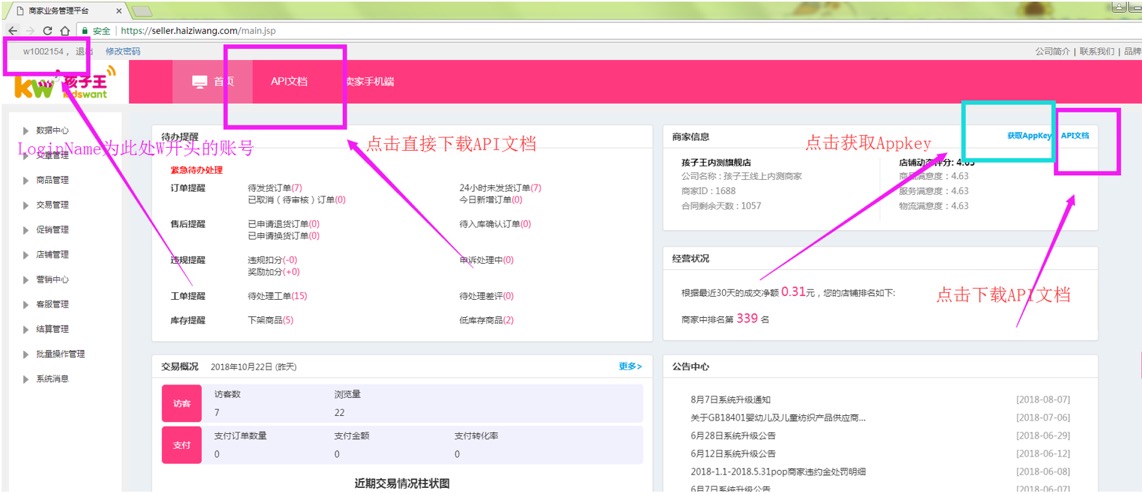
Task: Click the username w1002154
Action: [45, 52]
